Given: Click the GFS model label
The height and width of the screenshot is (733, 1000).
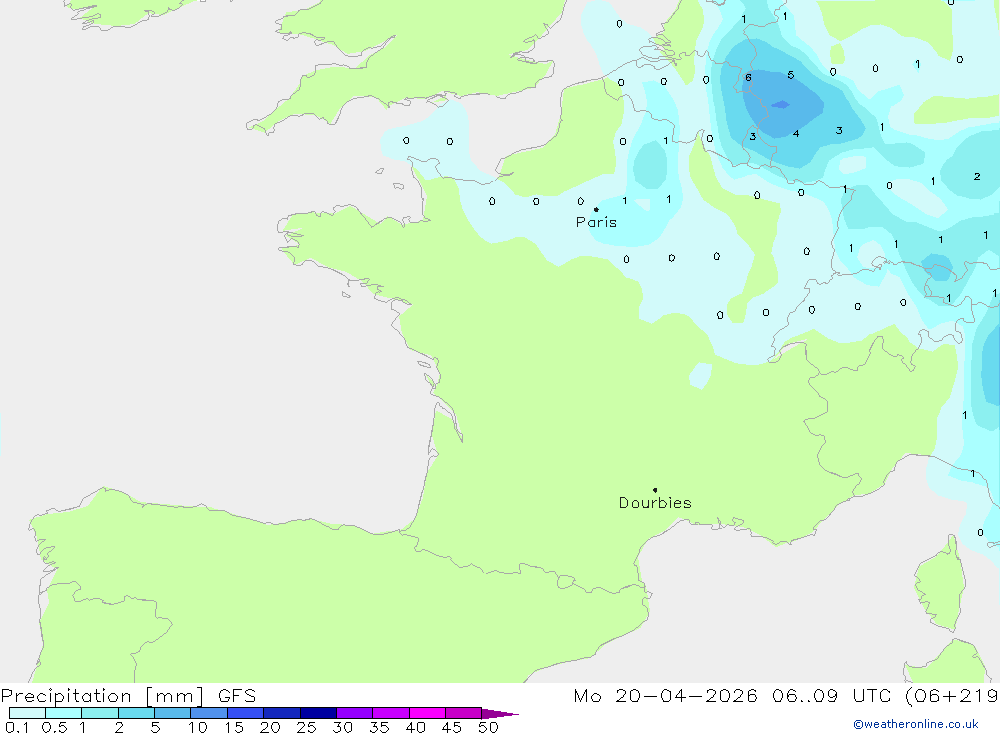Looking at the screenshot, I should [x=237, y=696].
